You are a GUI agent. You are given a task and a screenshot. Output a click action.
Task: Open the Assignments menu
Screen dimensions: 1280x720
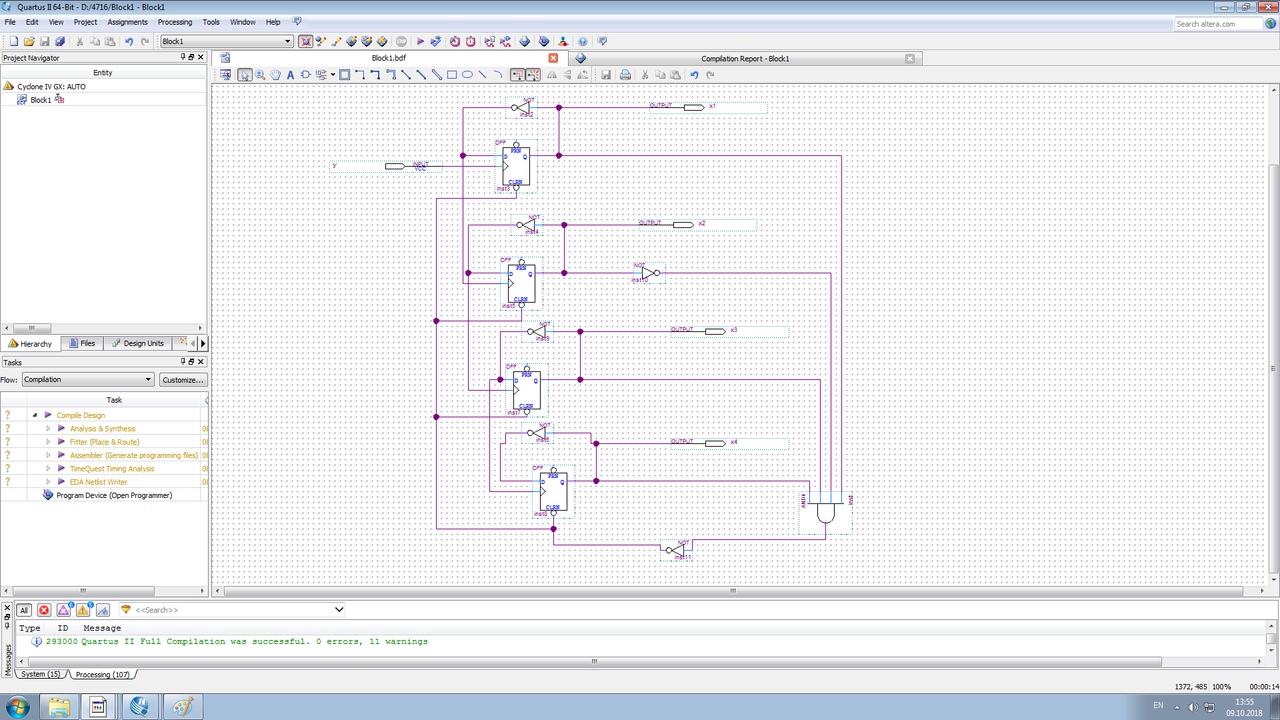coord(127,22)
